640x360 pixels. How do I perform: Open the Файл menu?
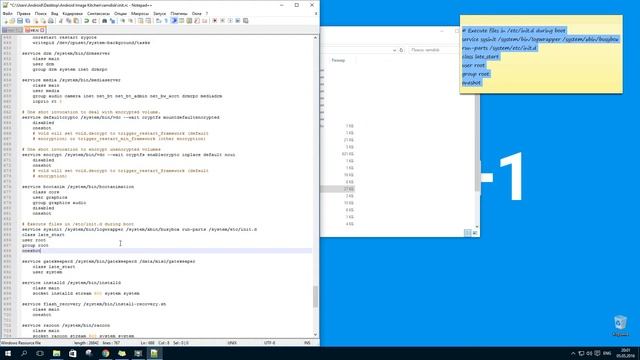coord(7,13)
